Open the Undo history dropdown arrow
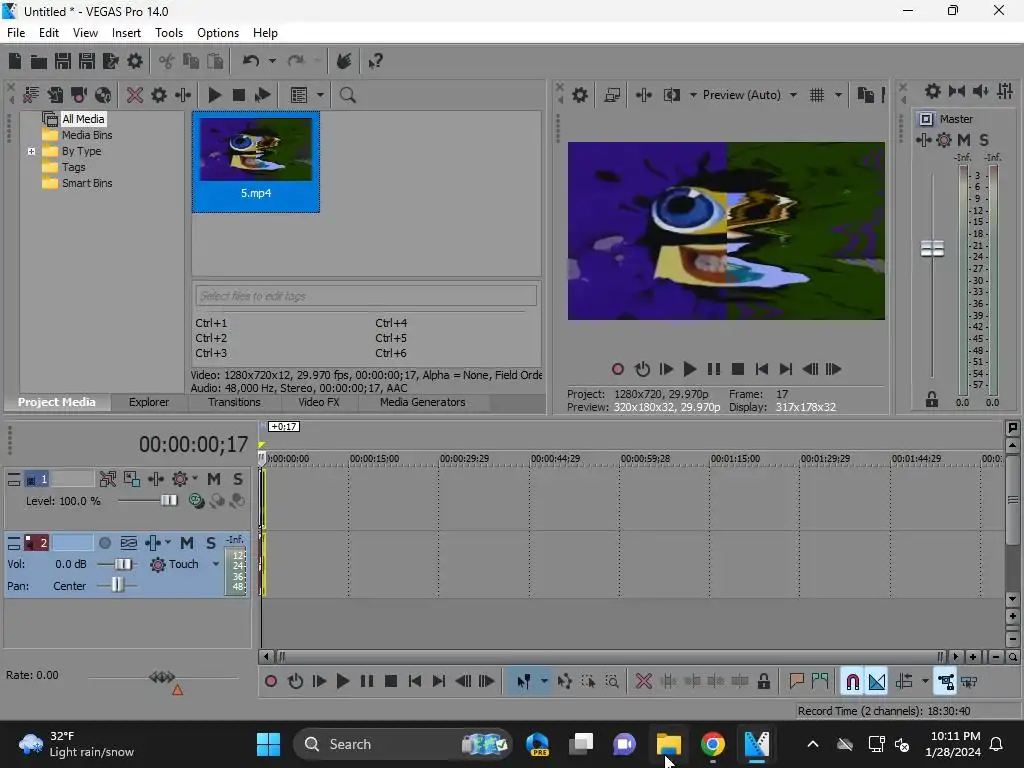 272,61
